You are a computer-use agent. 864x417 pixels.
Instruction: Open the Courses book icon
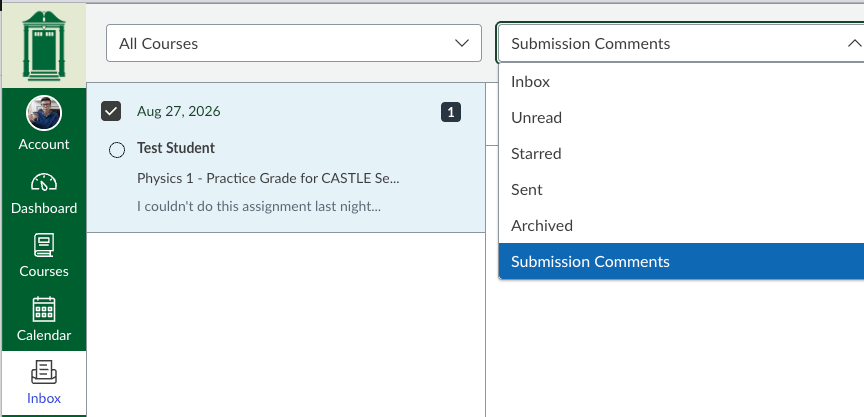click(x=44, y=246)
